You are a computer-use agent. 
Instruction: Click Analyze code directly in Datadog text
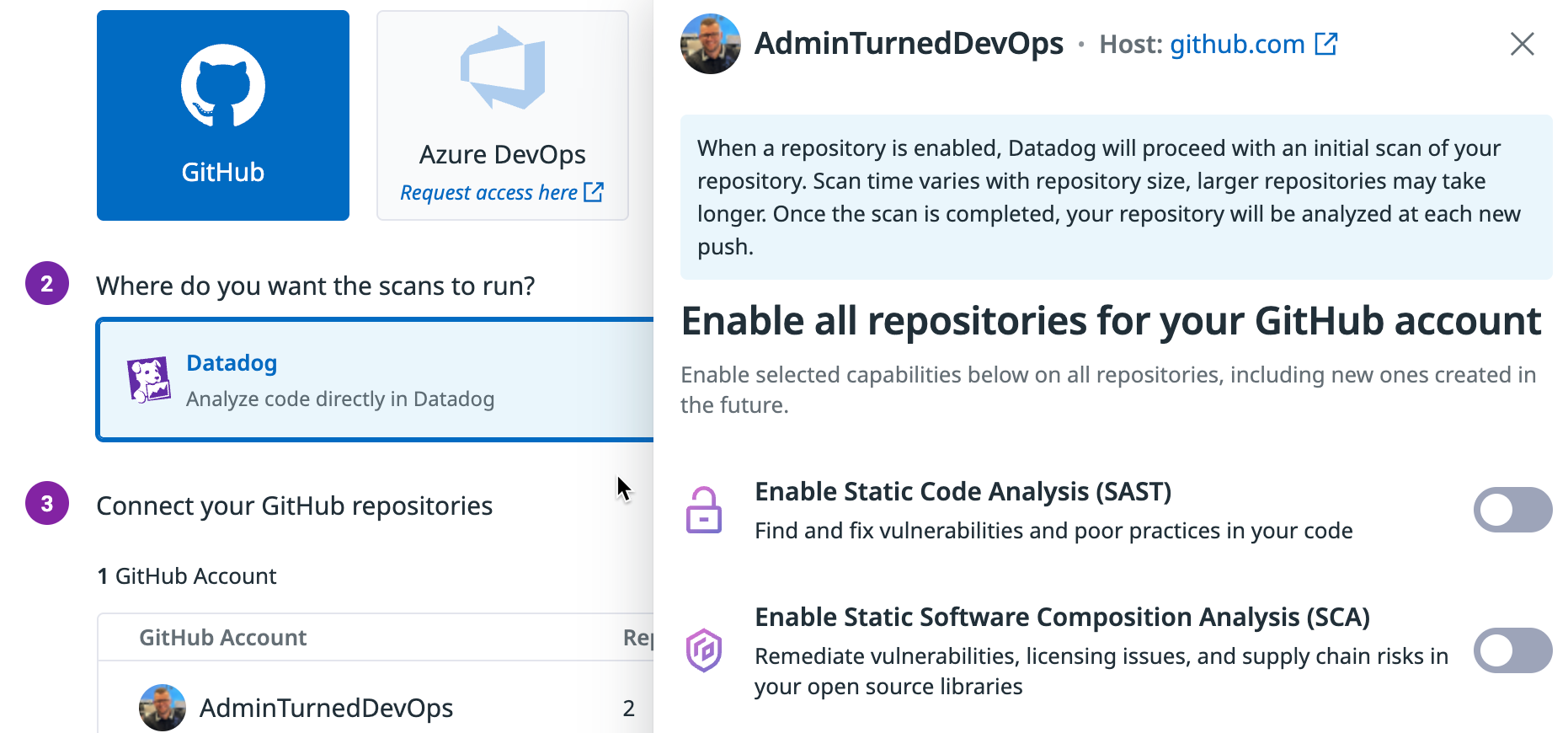(340, 399)
